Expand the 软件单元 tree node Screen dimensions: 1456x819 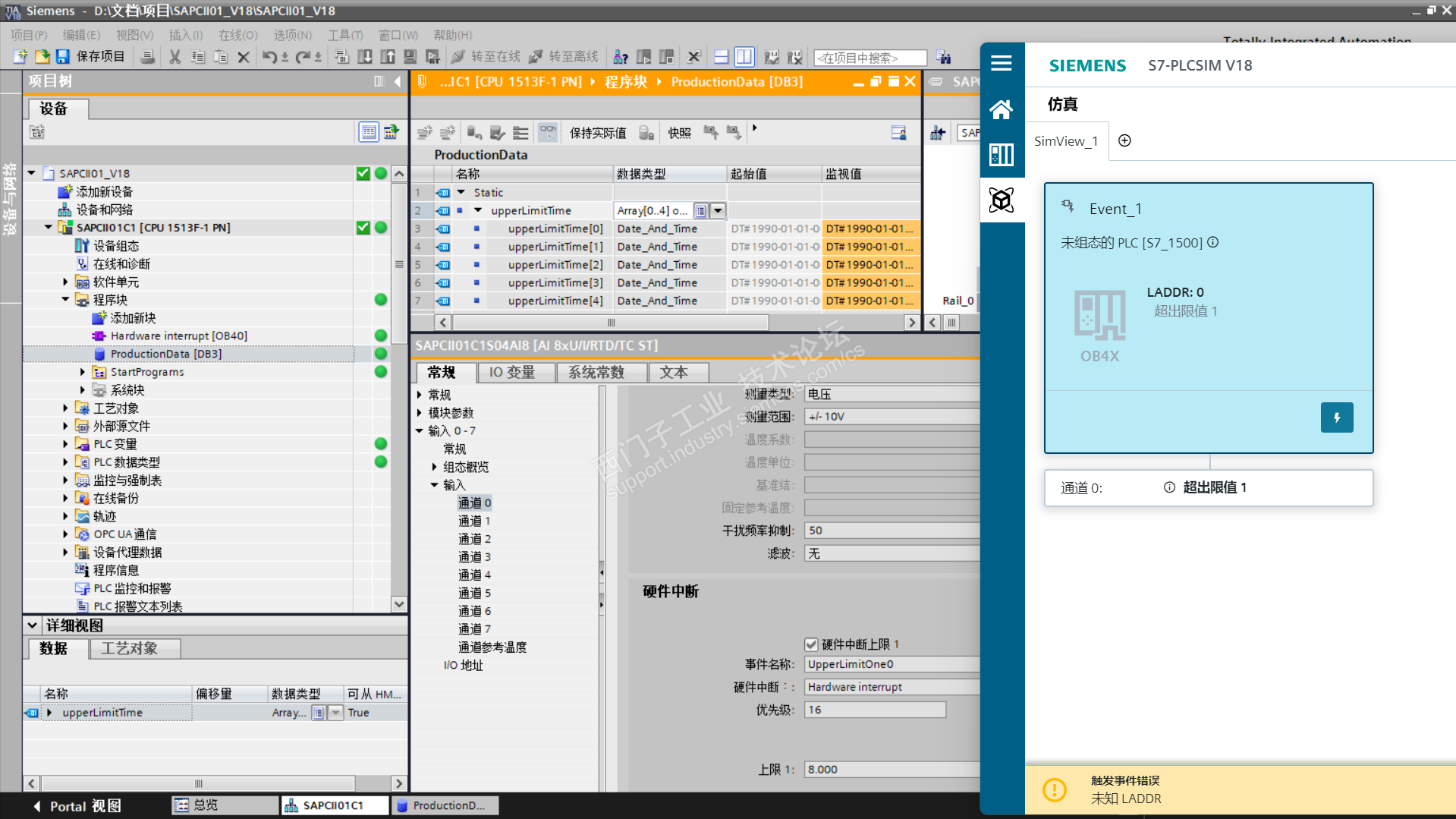tap(65, 282)
